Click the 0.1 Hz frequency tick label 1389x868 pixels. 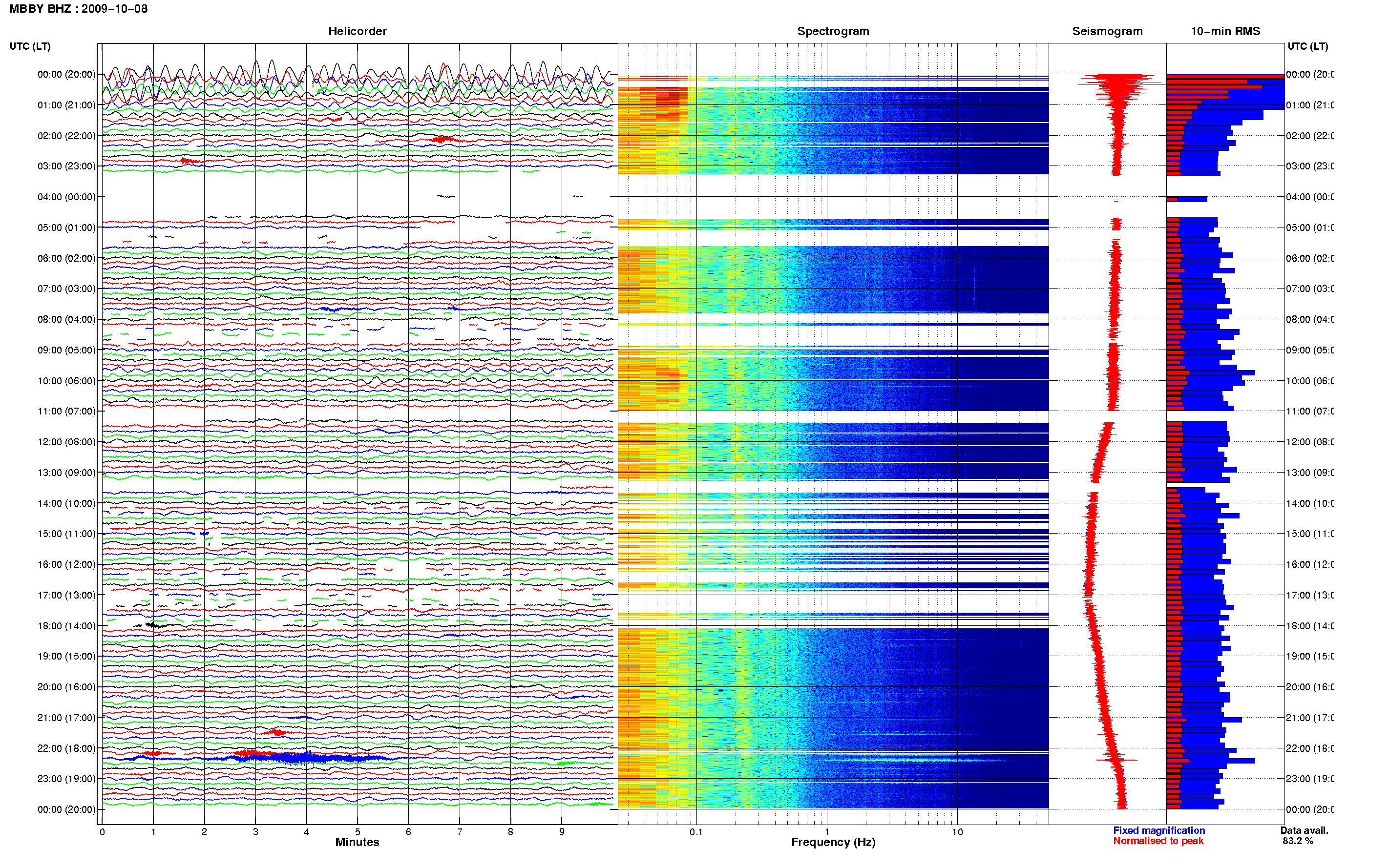click(696, 832)
